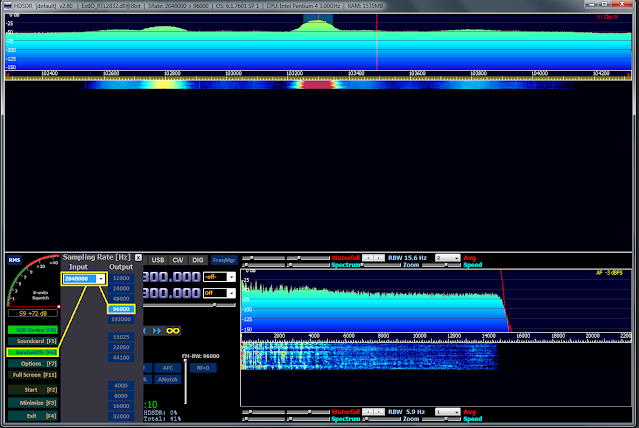
Task: Open upper Avg dropdown showing 2
Action: coord(447,258)
